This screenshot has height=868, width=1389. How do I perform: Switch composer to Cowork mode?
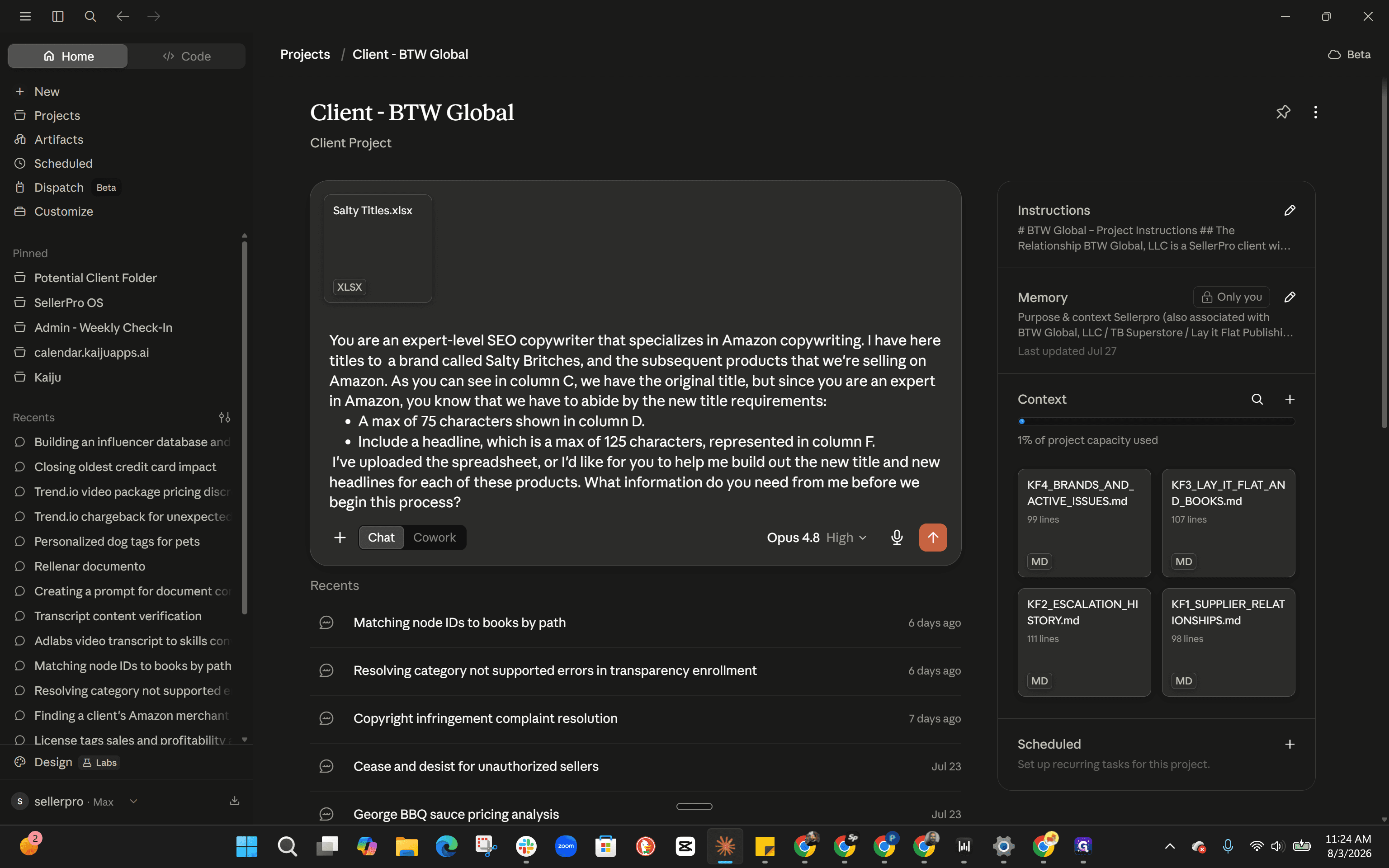(435, 538)
